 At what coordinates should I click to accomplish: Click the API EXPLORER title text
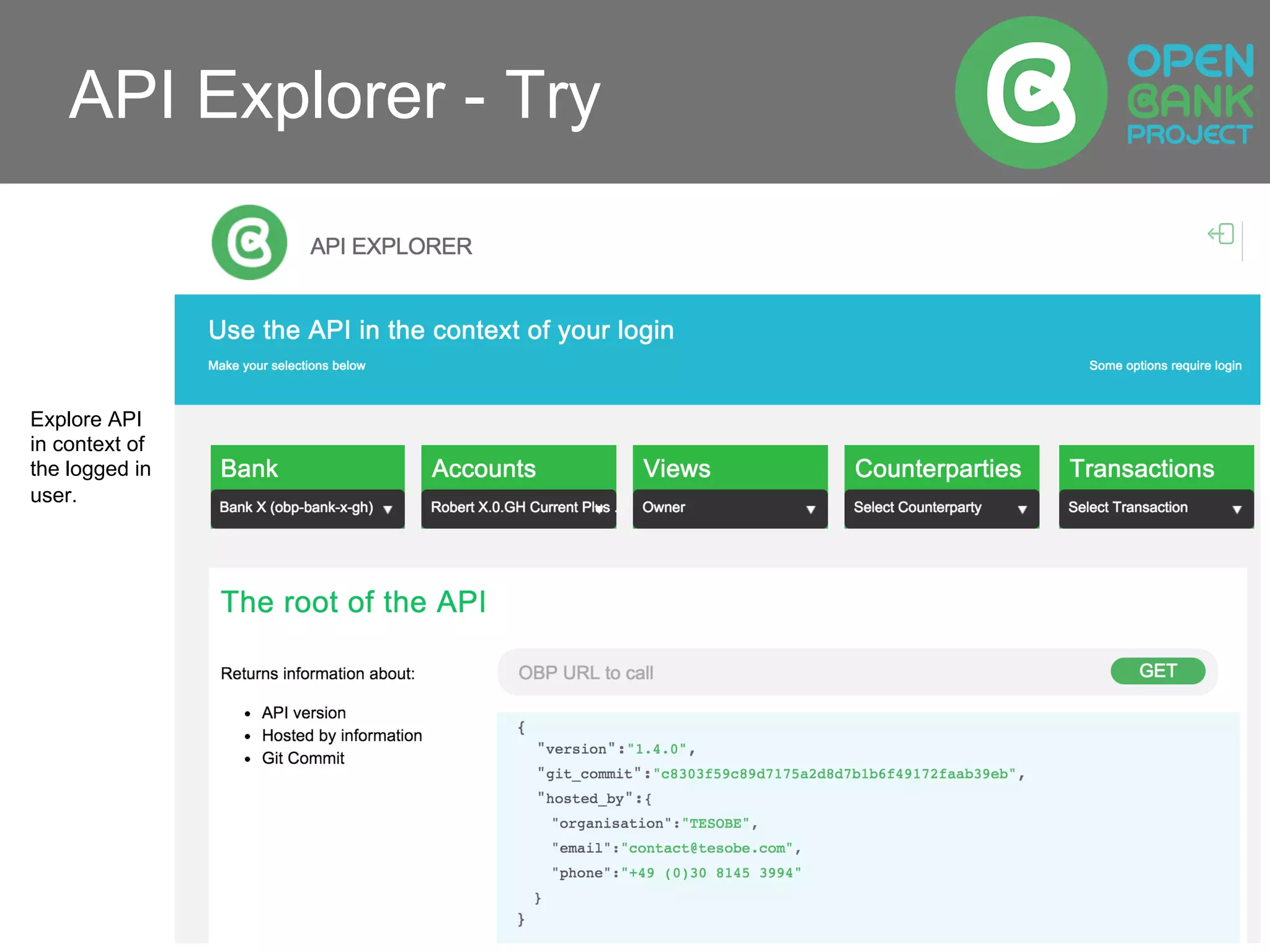click(391, 247)
